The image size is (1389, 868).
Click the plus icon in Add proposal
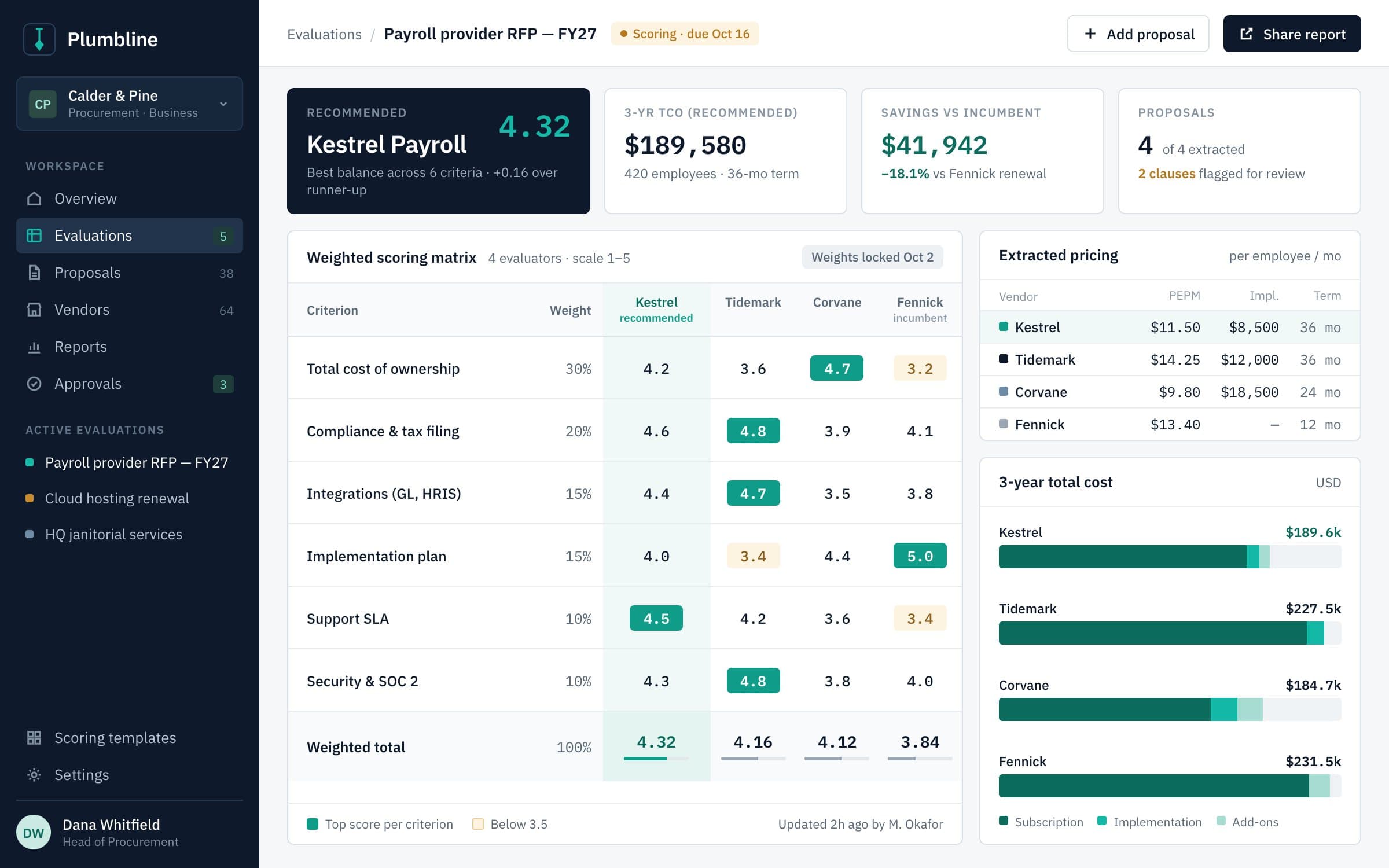(x=1090, y=34)
